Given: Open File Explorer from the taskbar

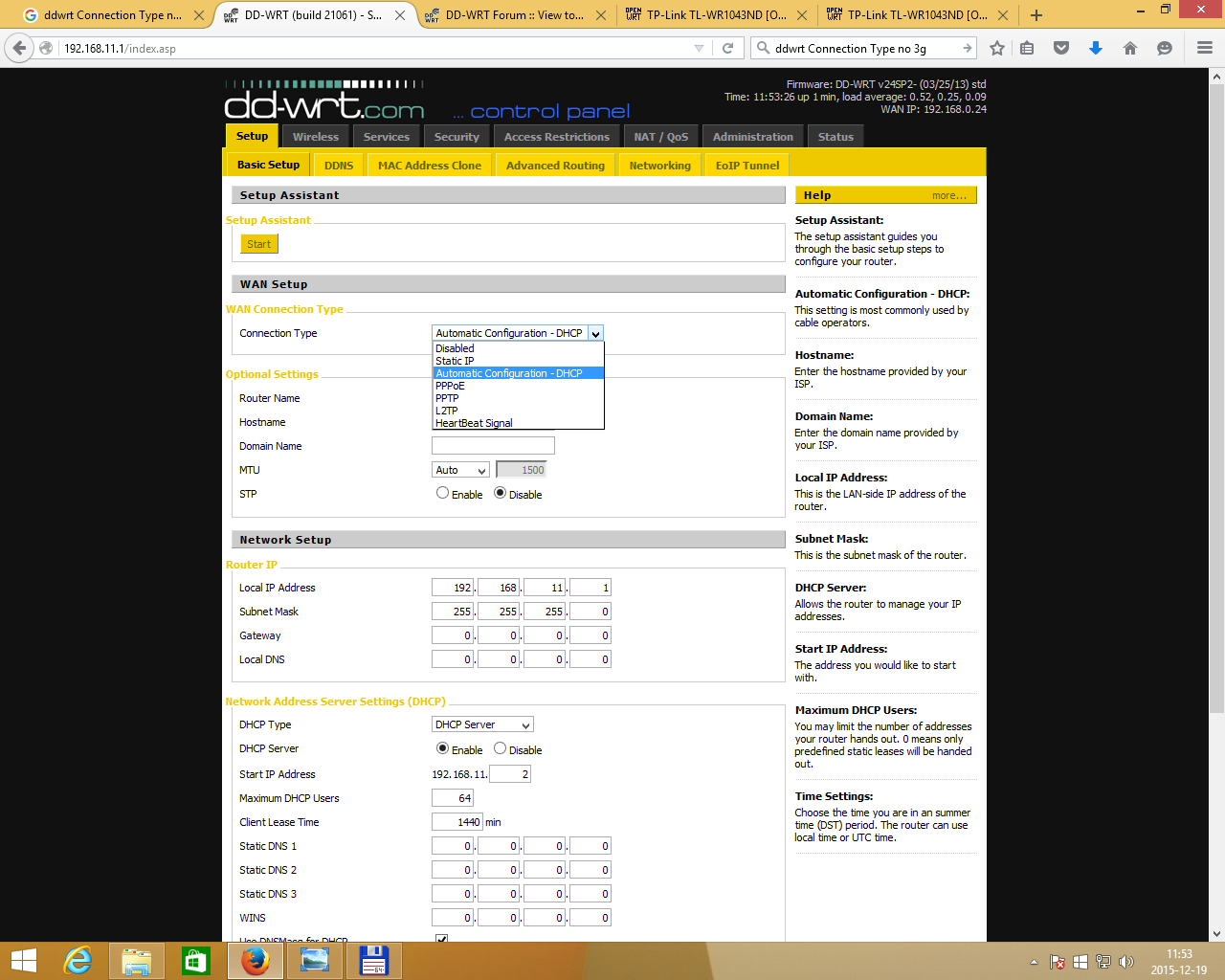Looking at the screenshot, I should tap(136, 960).
